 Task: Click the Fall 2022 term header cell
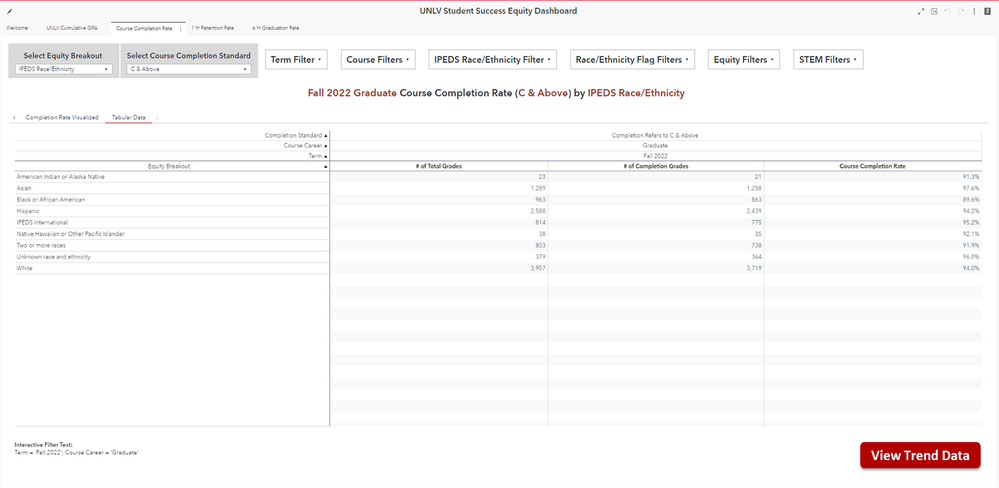click(656, 156)
